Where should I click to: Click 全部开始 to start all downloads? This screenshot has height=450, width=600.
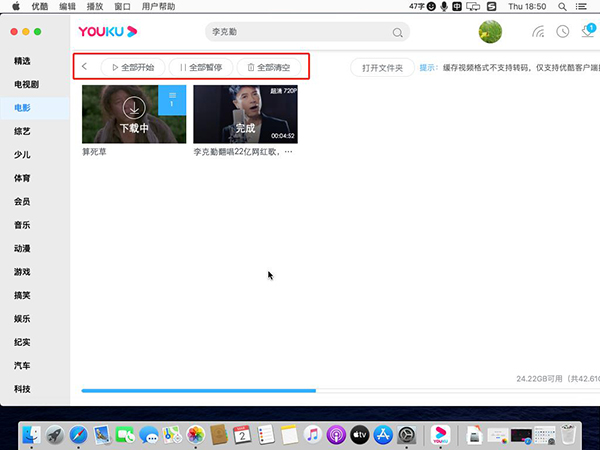coord(132,67)
